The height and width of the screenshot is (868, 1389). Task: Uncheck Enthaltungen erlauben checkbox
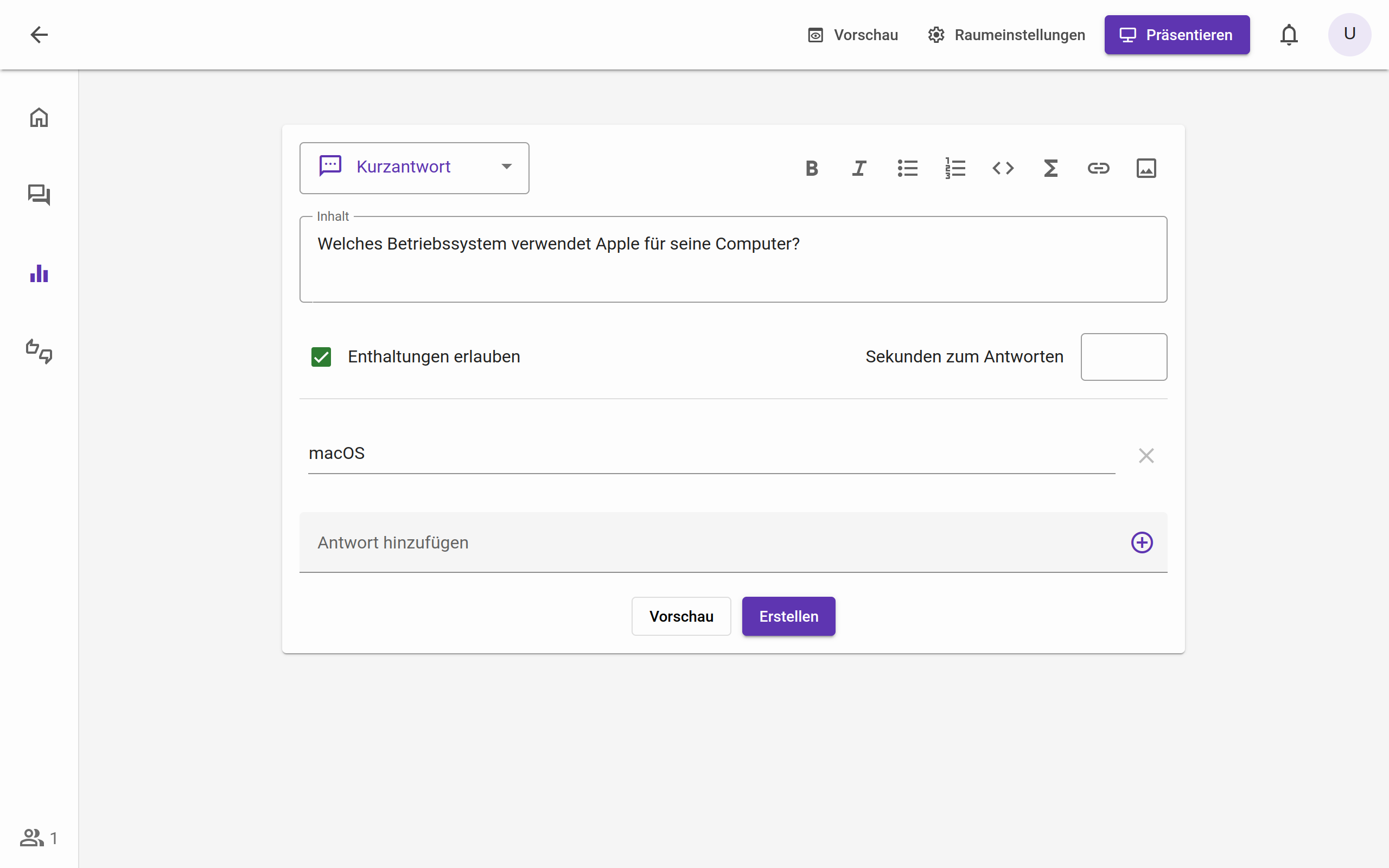pyautogui.click(x=321, y=356)
